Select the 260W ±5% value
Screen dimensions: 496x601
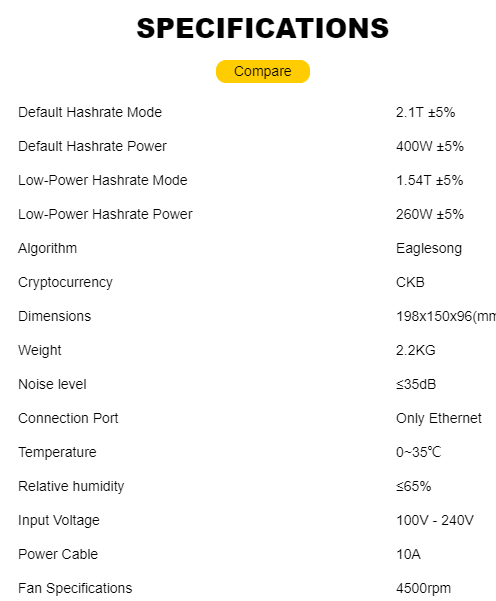coord(430,214)
